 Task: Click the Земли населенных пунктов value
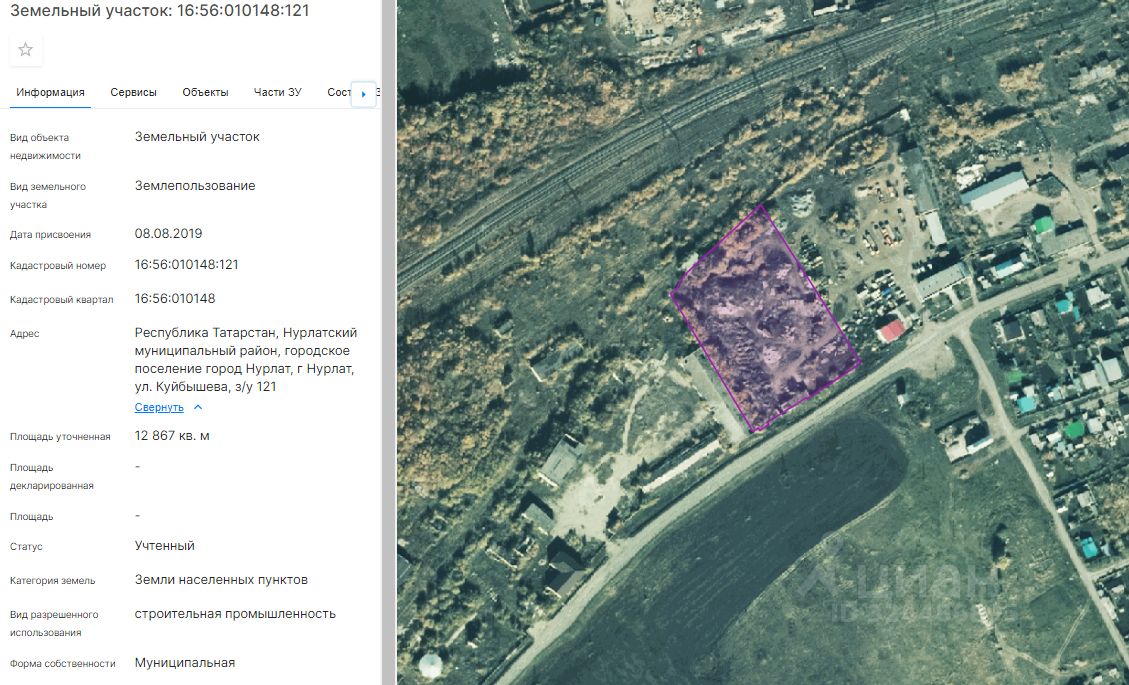[221, 579]
